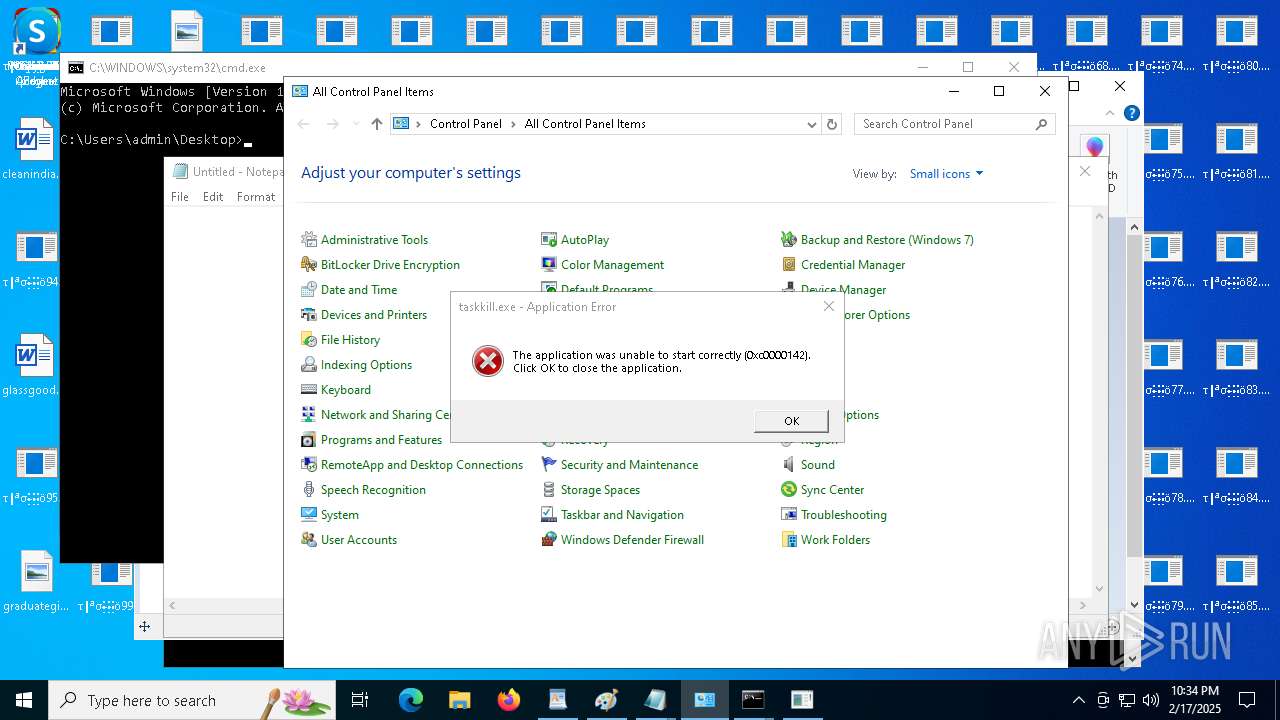This screenshot has height=720, width=1280.
Task: Select the graduategi image file on desktop
Action: tap(36, 580)
